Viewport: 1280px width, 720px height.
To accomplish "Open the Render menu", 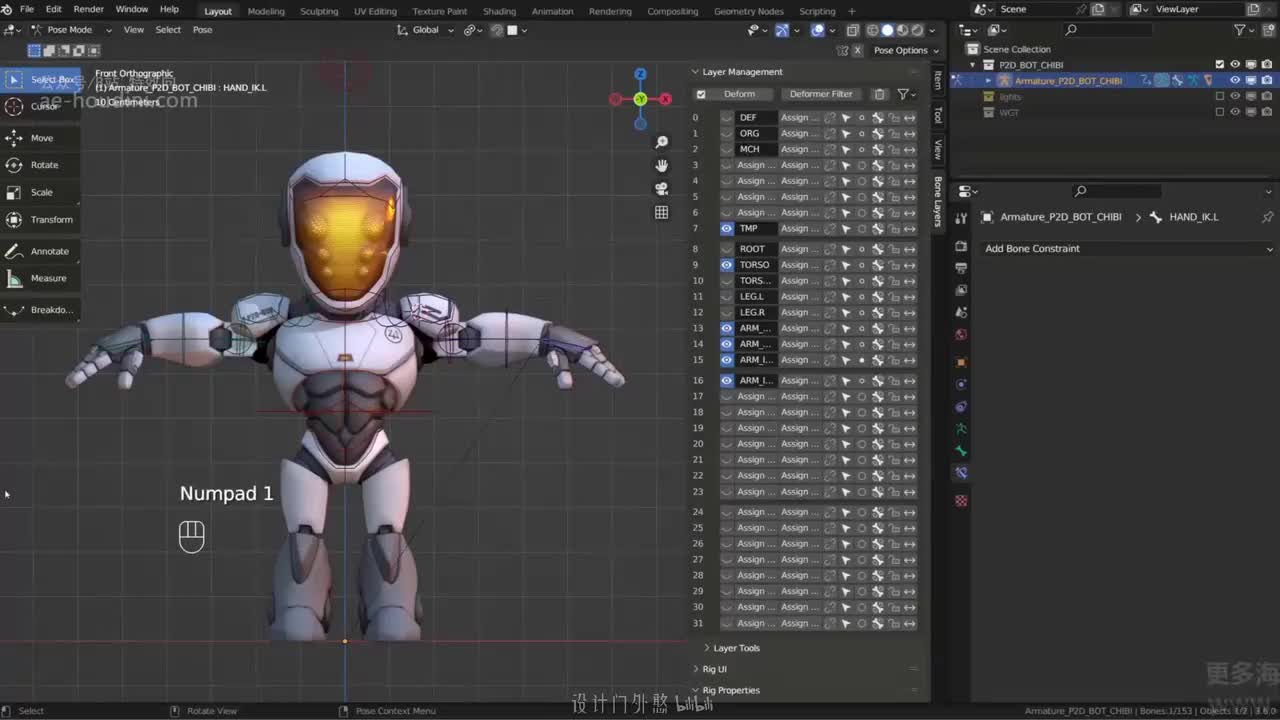I will (88, 10).
